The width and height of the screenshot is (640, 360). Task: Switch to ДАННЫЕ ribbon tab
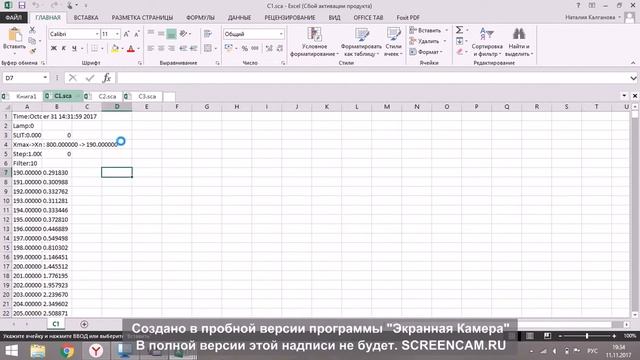pos(239,18)
